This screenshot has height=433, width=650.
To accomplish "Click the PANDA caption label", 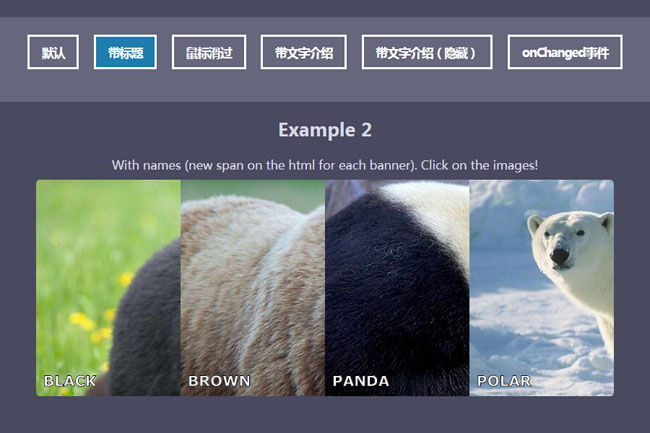I will [361, 381].
